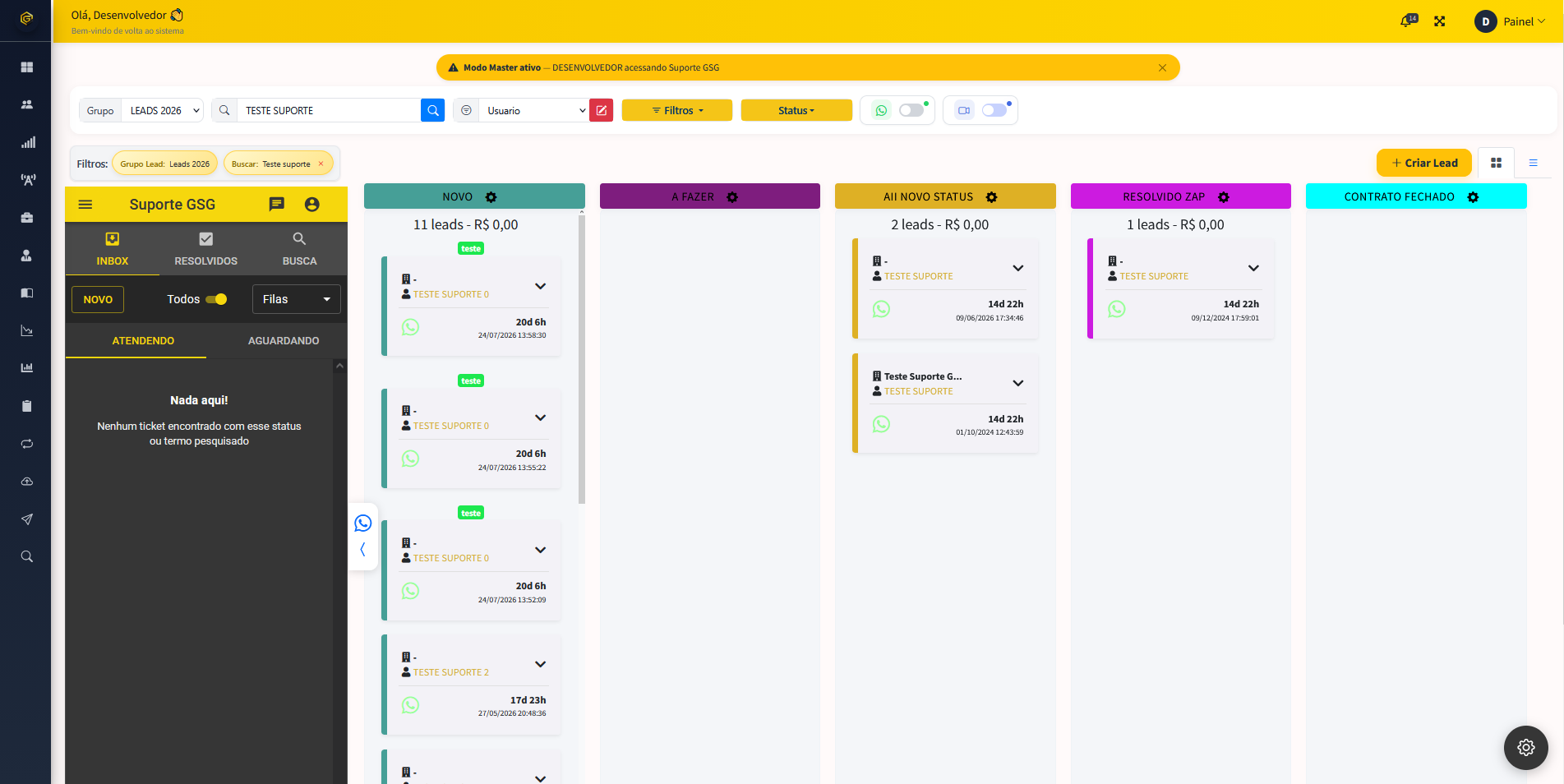1564x784 pixels.
Task: Click WhatsApp icon on 09/12/2024 lead card
Action: 1117,309
